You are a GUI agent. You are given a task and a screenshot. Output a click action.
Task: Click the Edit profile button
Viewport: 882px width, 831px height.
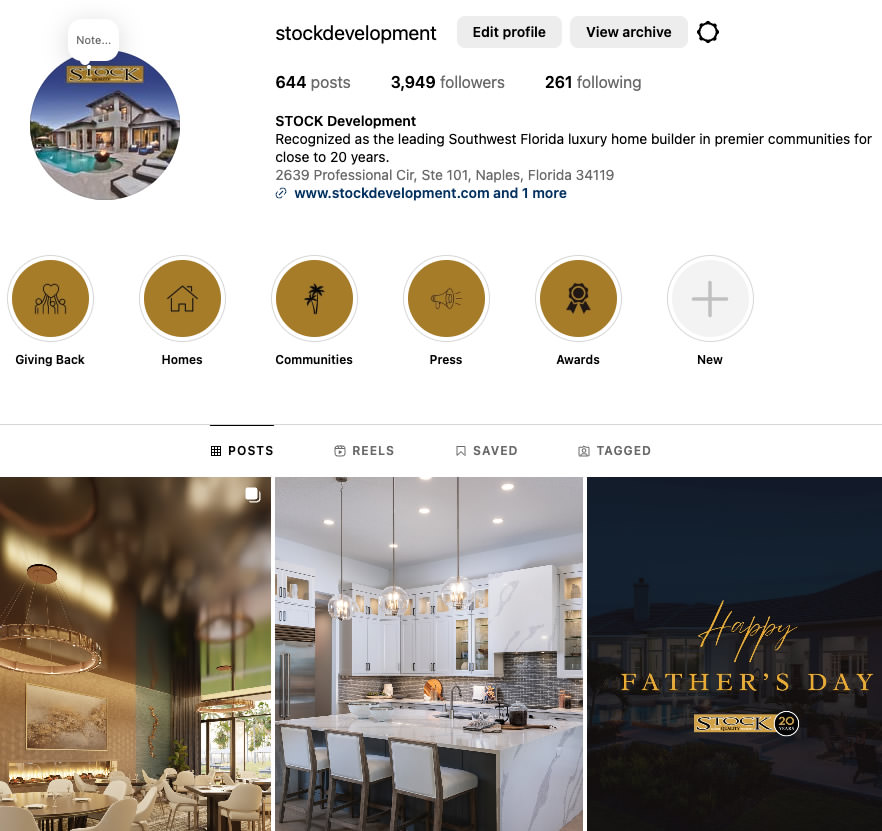509,32
